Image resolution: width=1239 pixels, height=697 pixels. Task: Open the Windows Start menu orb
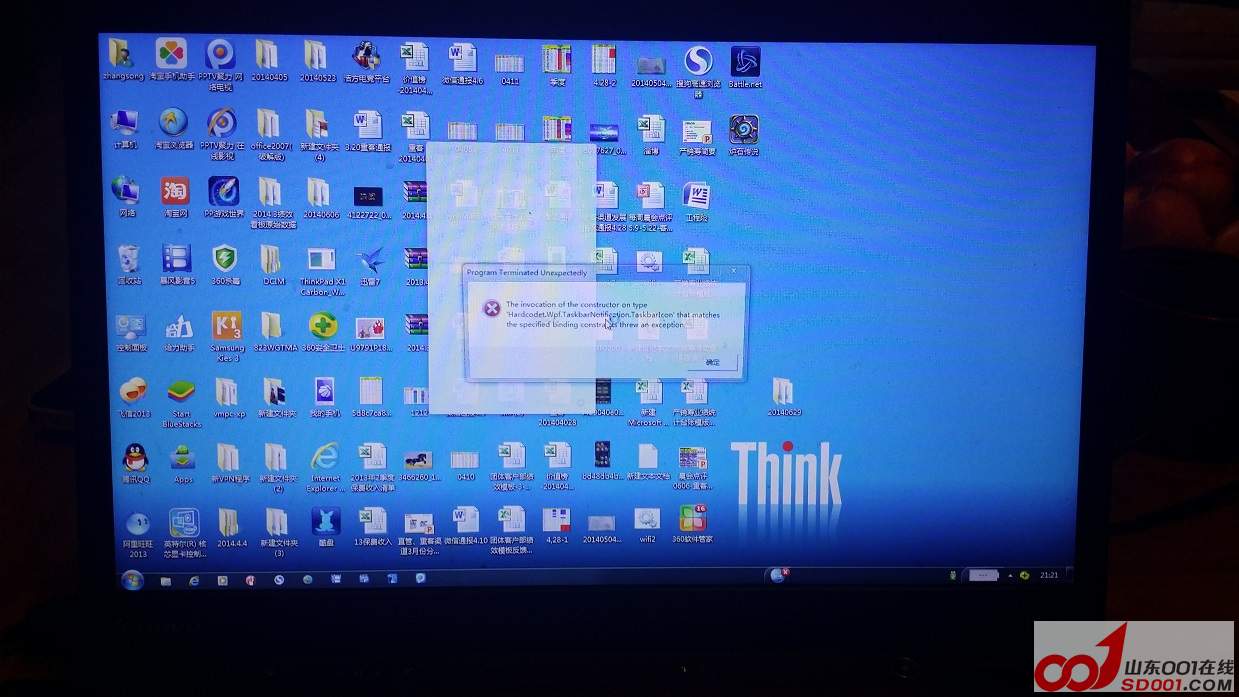132,579
